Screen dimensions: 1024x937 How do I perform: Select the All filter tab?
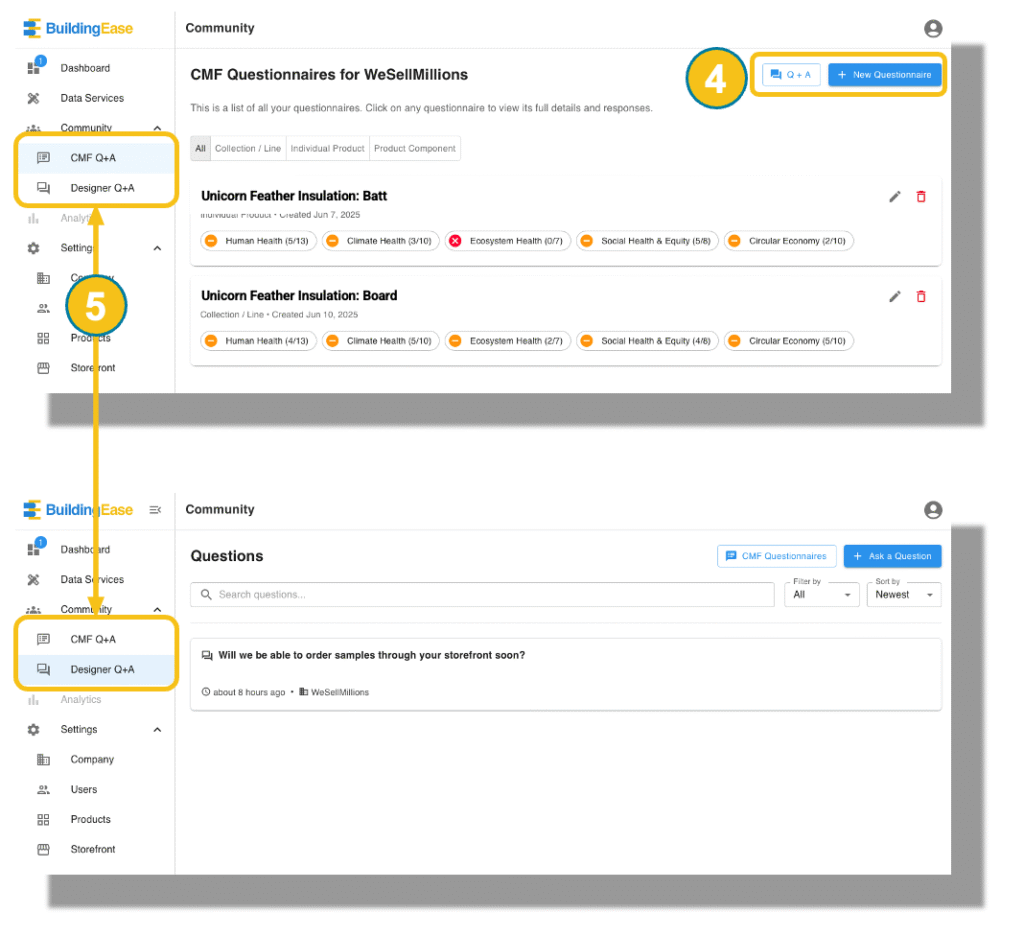pyautogui.click(x=200, y=148)
